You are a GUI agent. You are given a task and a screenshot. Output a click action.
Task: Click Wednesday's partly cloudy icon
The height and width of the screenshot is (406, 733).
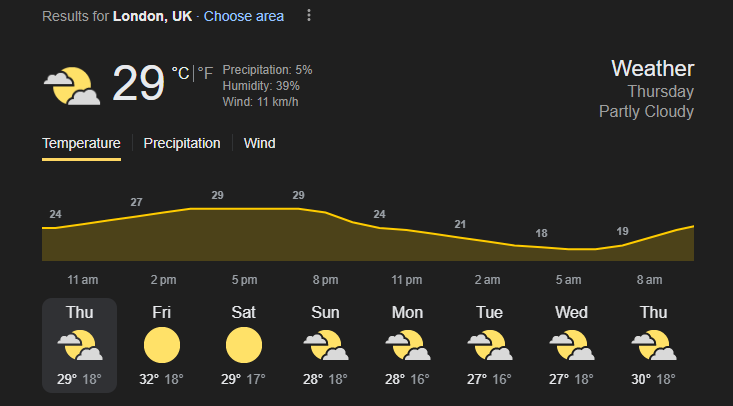571,345
